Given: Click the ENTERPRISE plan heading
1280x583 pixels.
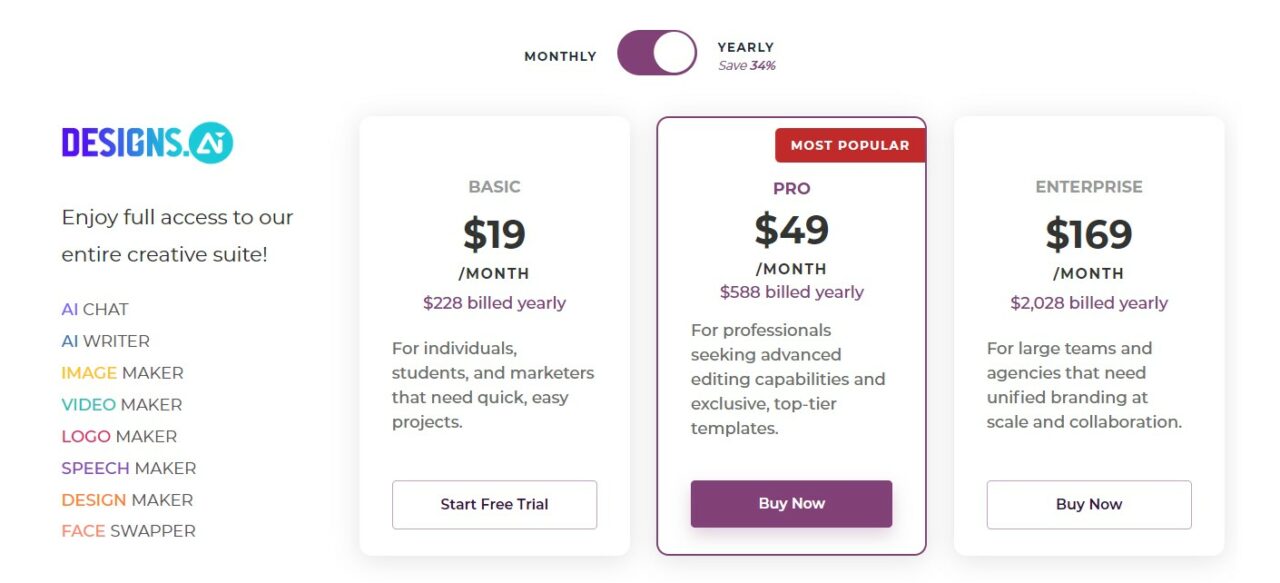Looking at the screenshot, I should [1088, 187].
